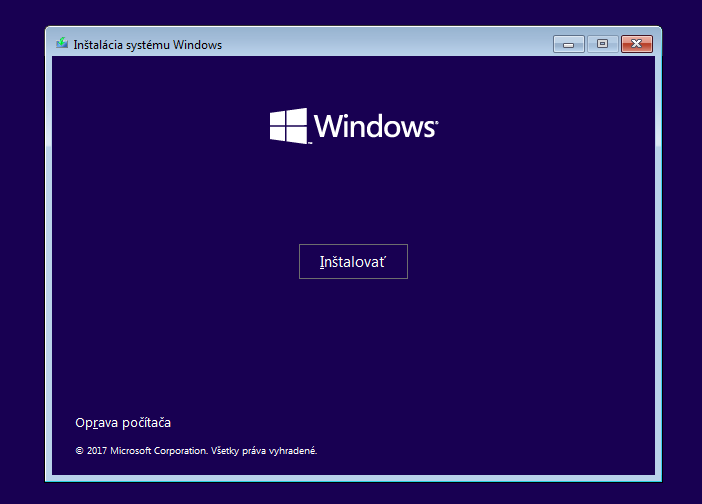This screenshot has height=504, width=702.
Task: Minimize the Inštalácia systému Windows window
Action: [x=568, y=44]
